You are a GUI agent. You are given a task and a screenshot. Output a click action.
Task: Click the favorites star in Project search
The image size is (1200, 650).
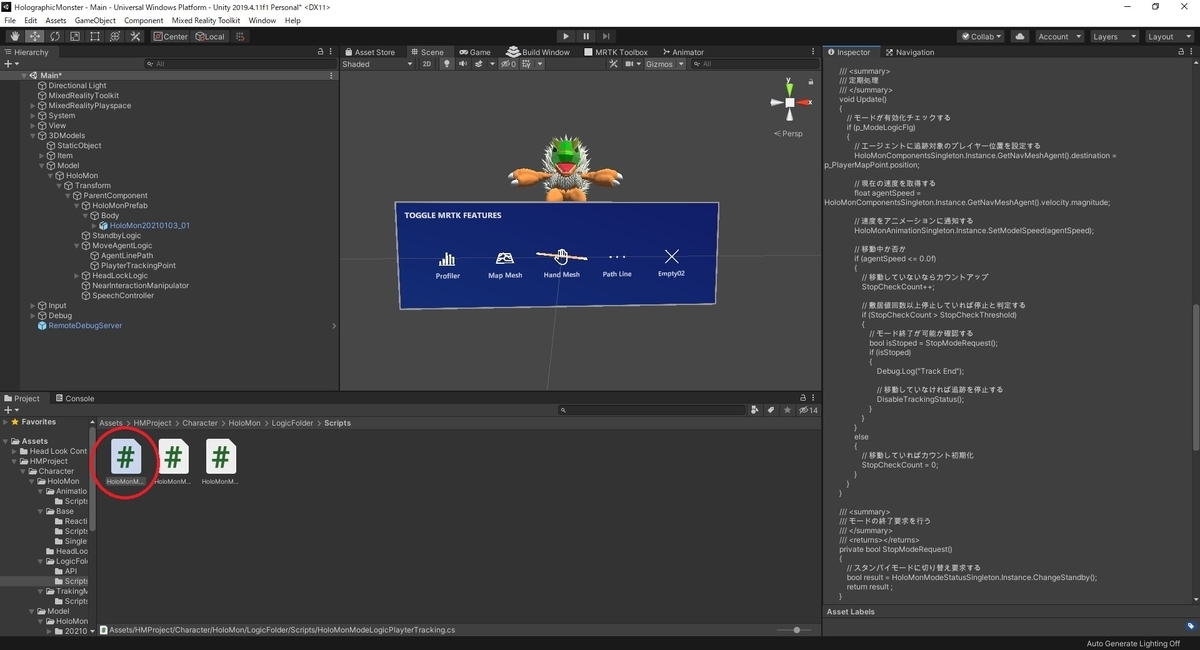pos(786,410)
